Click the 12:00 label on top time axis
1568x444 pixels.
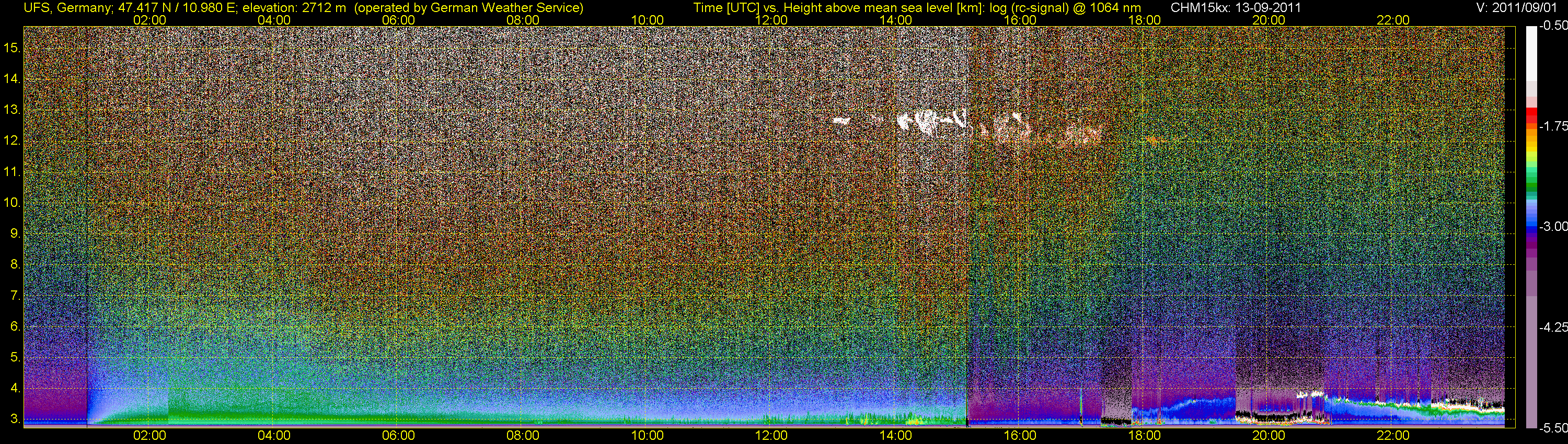tap(771, 20)
